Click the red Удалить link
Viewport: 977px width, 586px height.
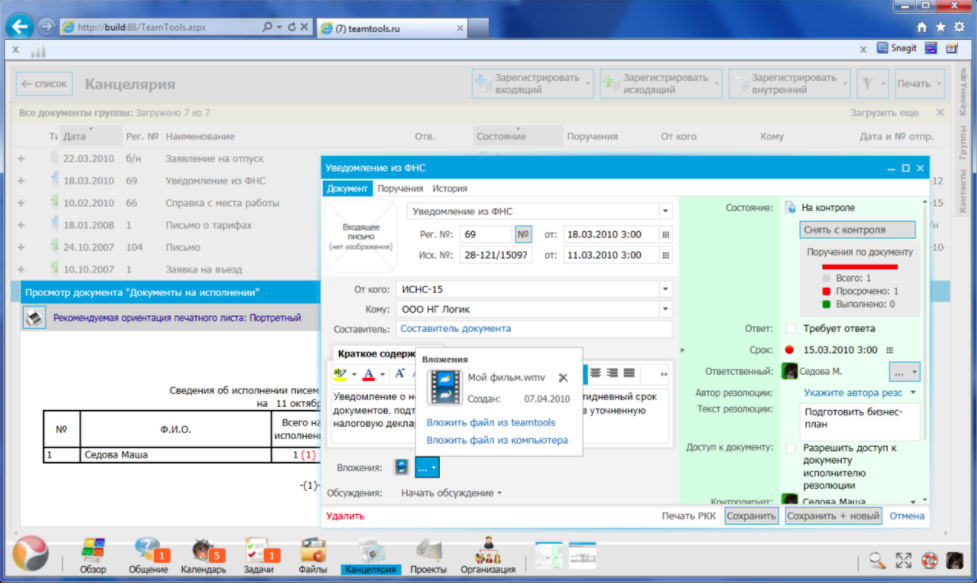point(345,516)
